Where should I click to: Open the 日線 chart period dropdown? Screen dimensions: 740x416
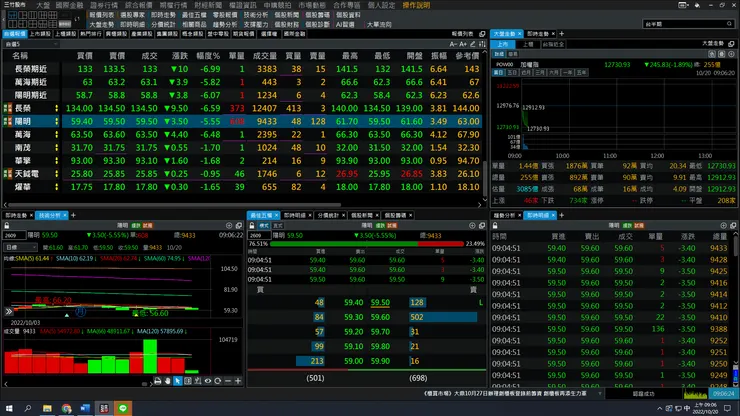(20, 247)
